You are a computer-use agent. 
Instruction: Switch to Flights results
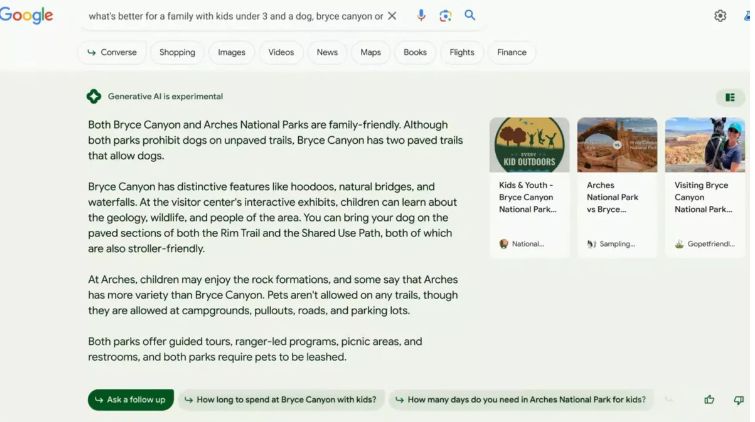pos(462,52)
